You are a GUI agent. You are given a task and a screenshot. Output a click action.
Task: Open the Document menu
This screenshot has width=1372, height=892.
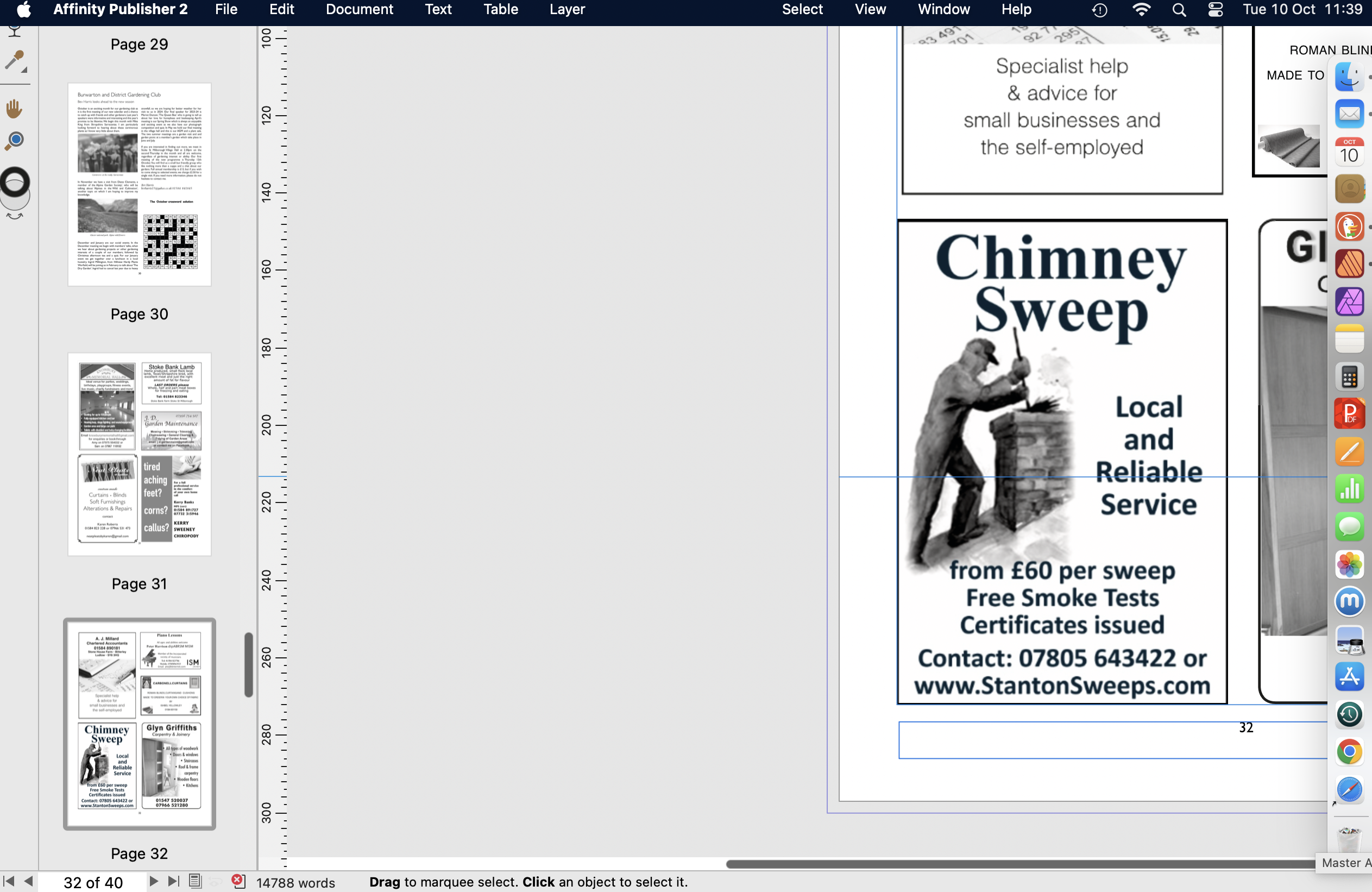click(359, 9)
